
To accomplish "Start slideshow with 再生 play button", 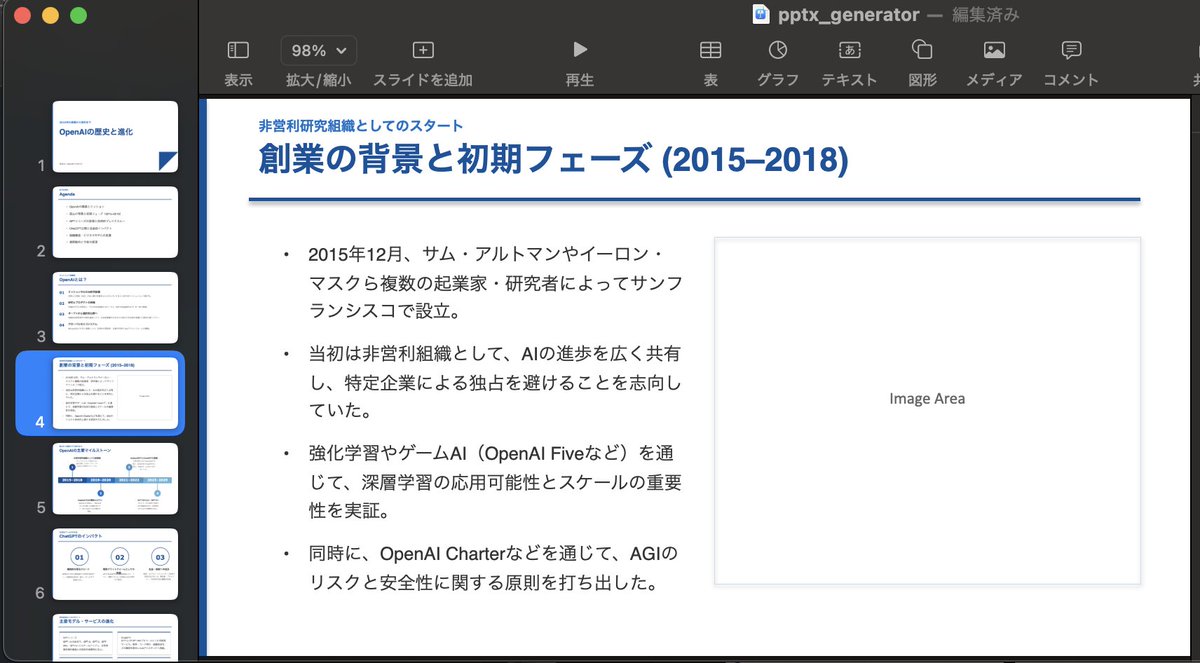I will click(x=580, y=49).
